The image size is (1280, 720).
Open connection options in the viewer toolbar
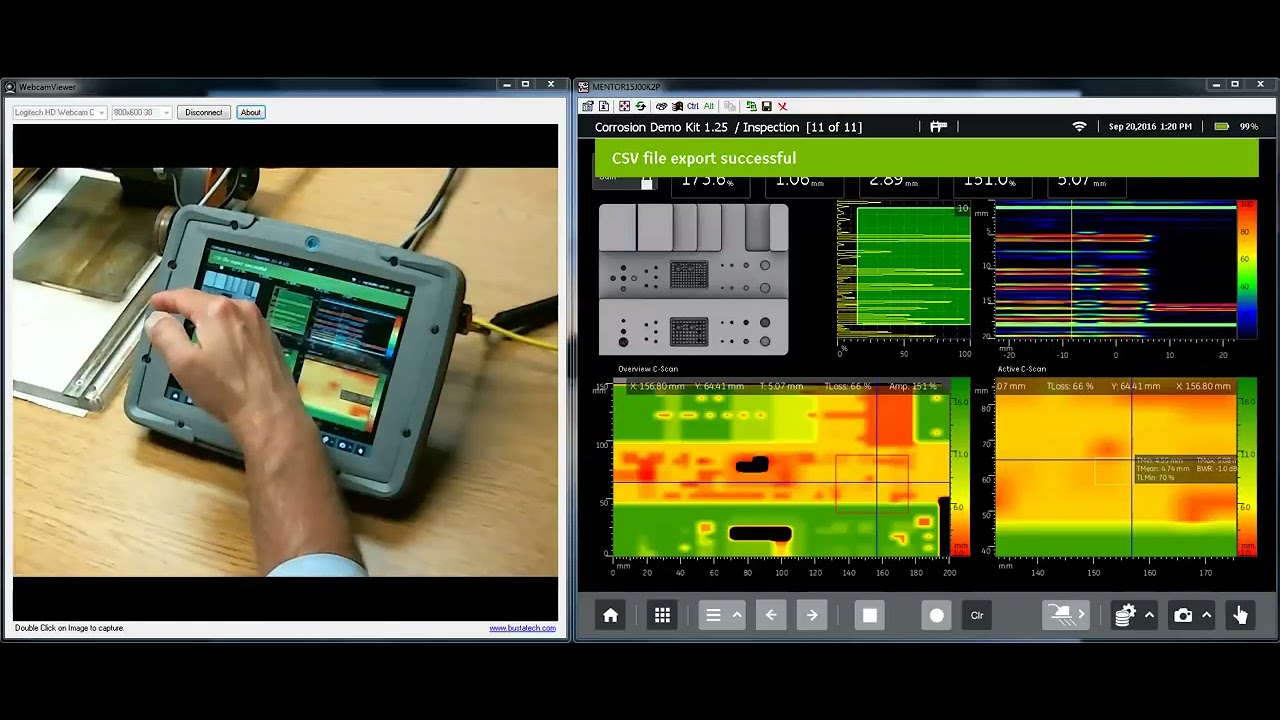[588, 106]
